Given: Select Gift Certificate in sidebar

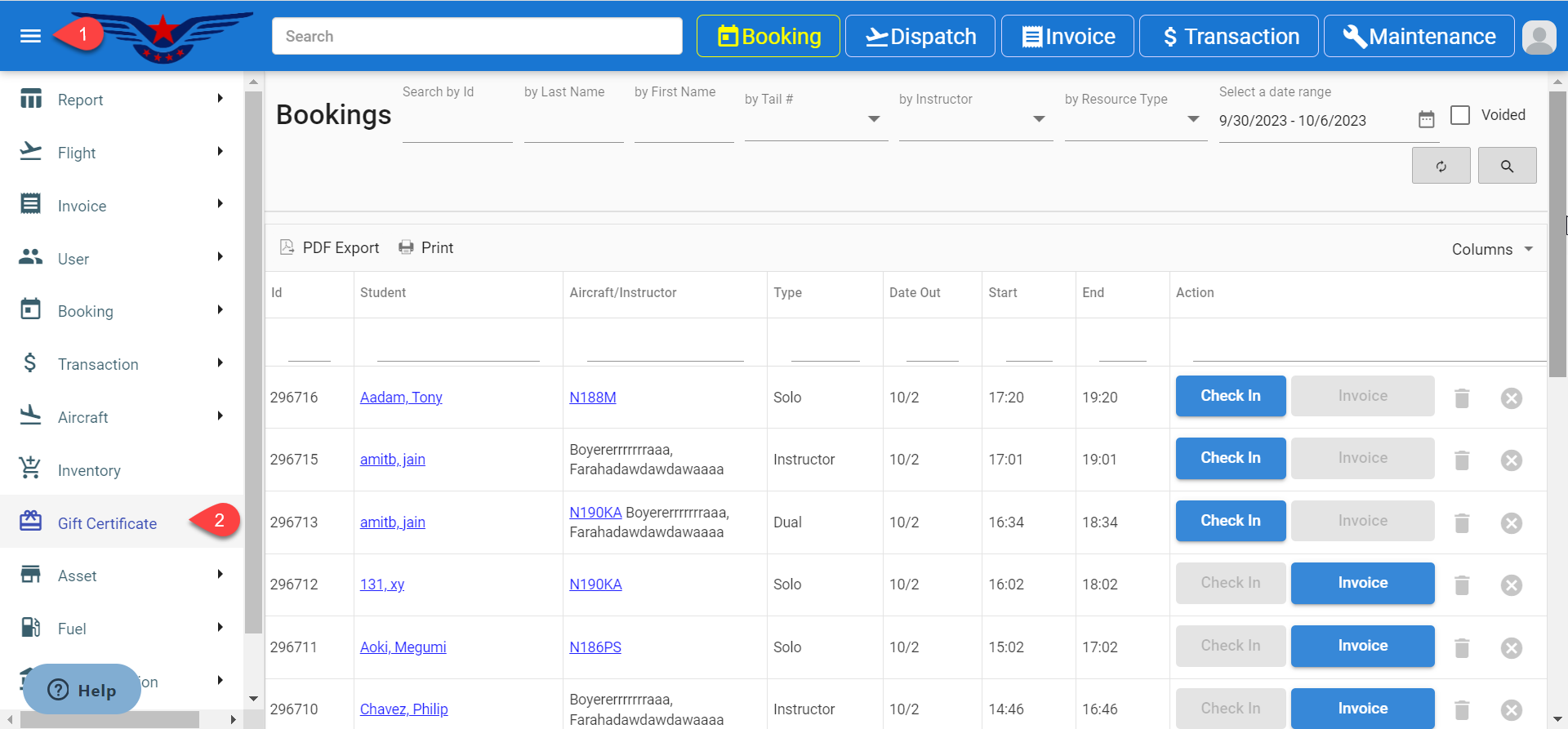Looking at the screenshot, I should coord(107,523).
